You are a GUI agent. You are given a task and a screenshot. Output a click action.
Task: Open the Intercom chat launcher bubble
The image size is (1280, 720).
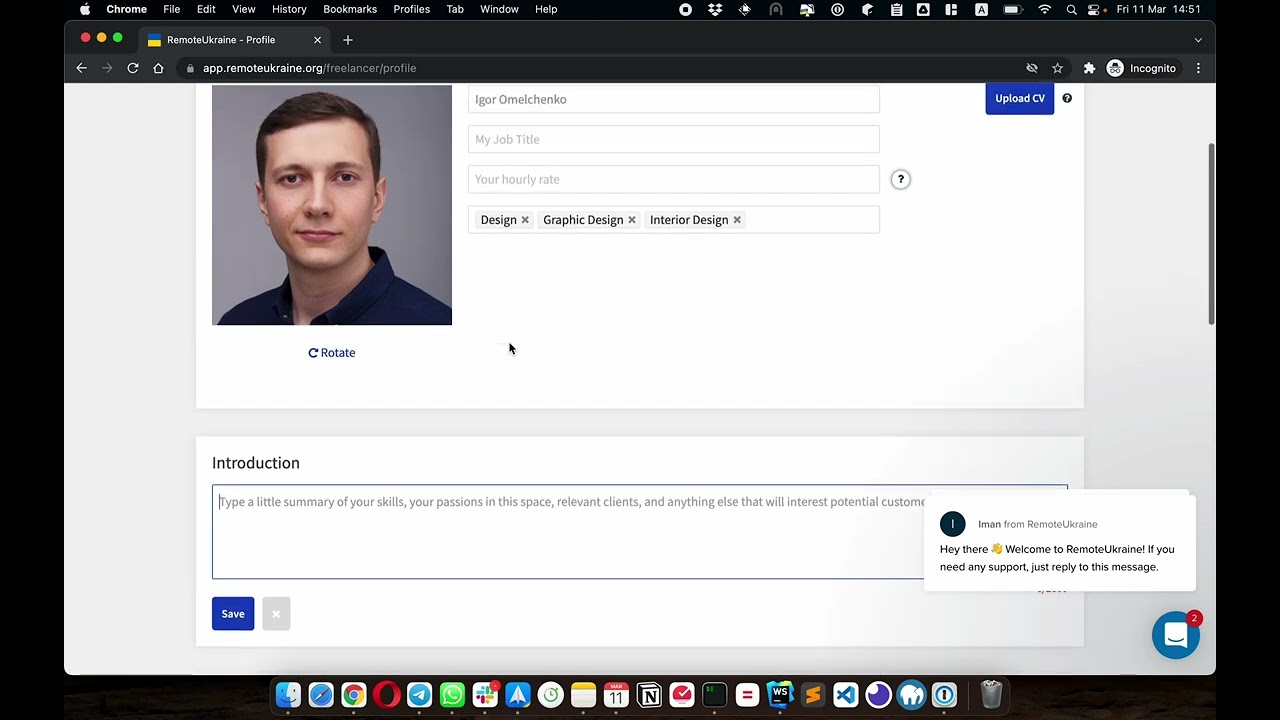pyautogui.click(x=1176, y=635)
